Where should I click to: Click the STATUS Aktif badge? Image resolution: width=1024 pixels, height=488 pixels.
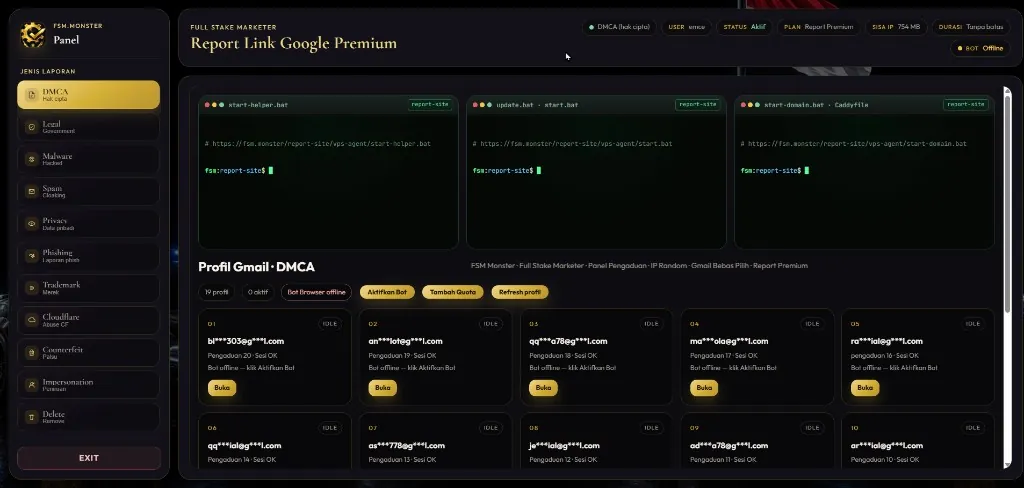point(744,27)
